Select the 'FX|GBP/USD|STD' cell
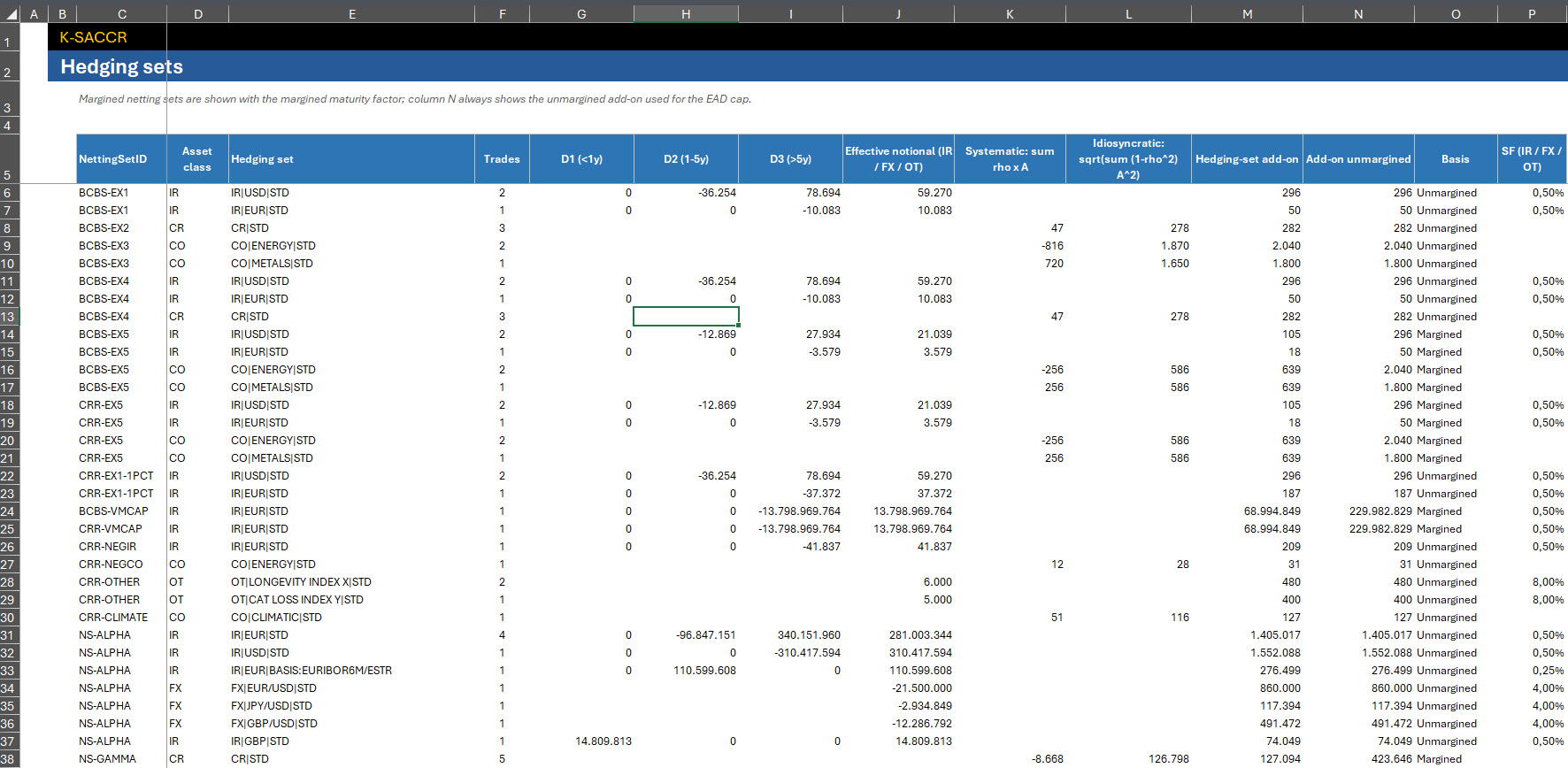Viewport: 1568px width, 768px height. [351, 724]
